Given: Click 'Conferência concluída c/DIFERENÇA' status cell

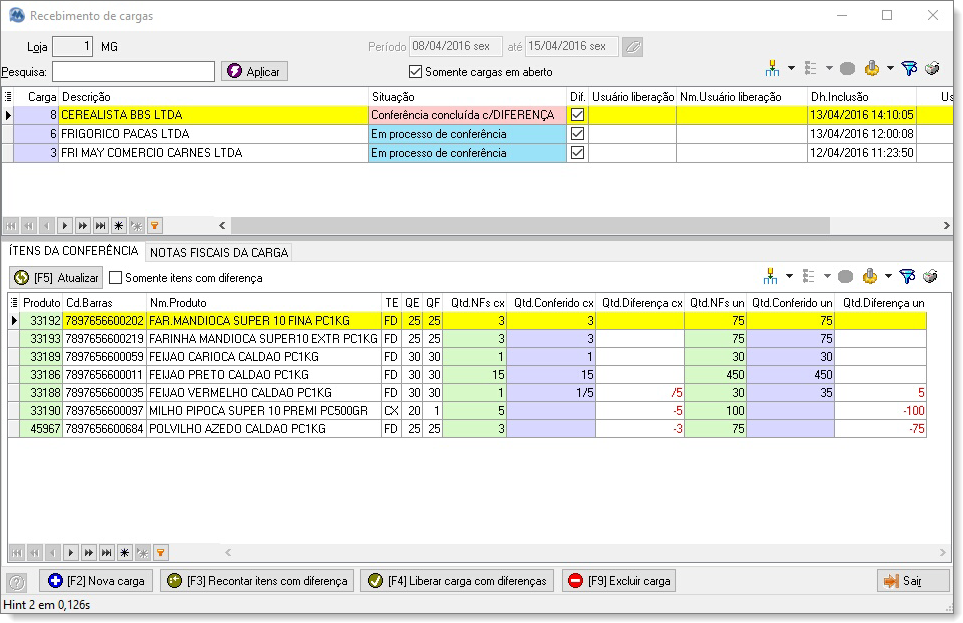Looking at the screenshot, I should (x=467, y=115).
